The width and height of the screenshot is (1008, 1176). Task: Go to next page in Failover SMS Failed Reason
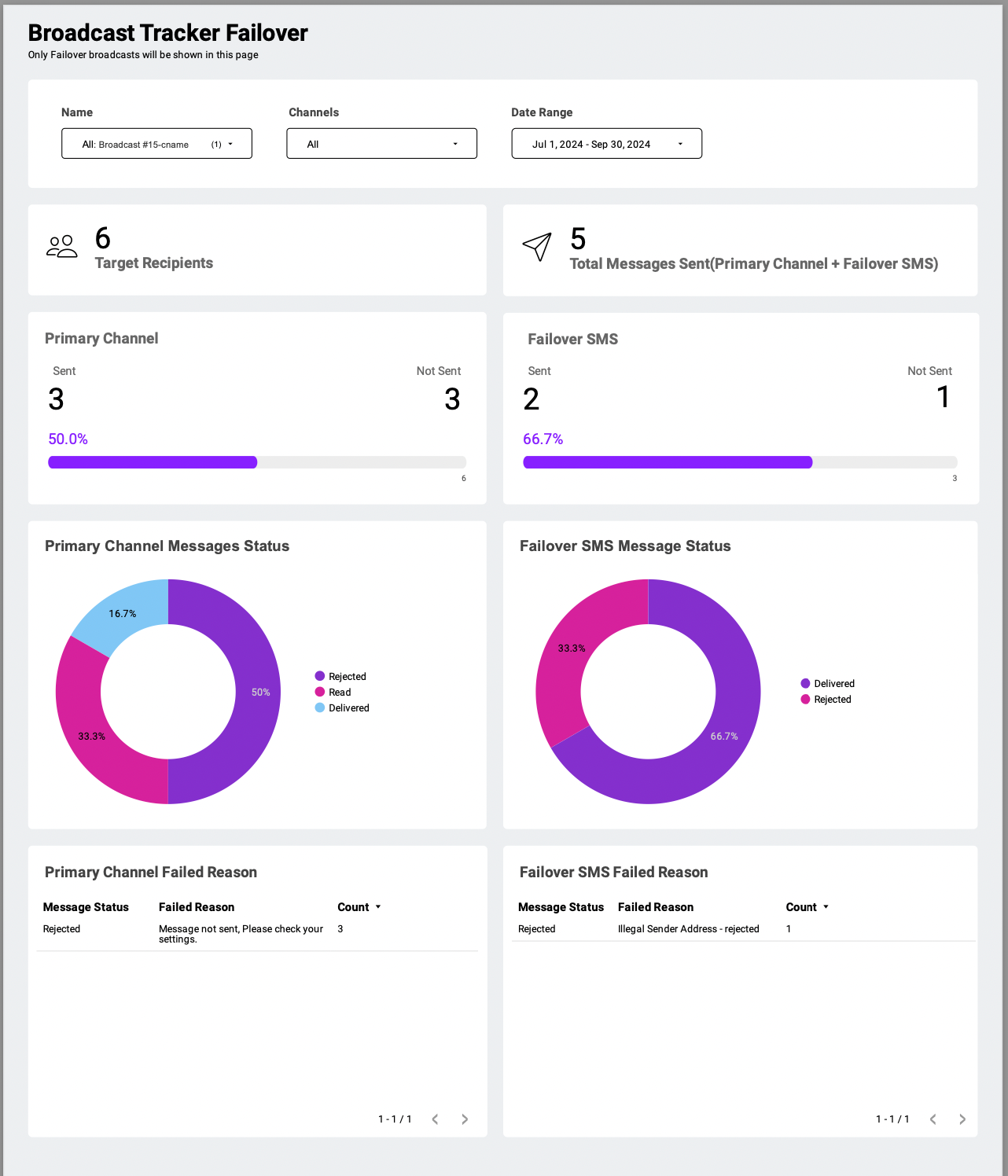(962, 1119)
